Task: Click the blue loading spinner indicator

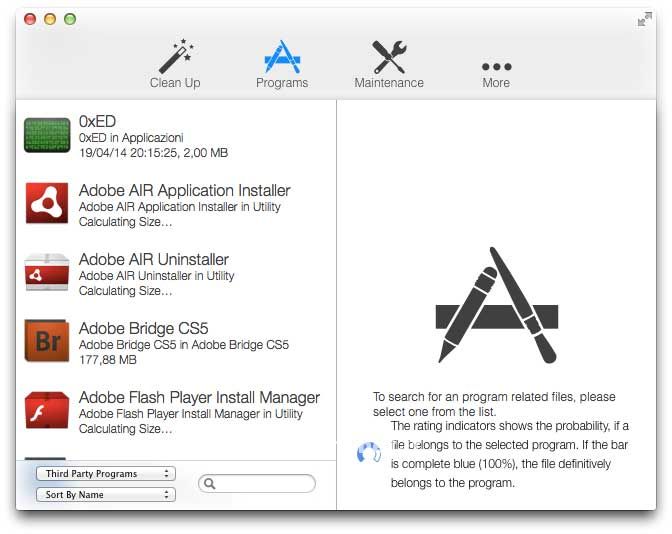Action: point(369,453)
